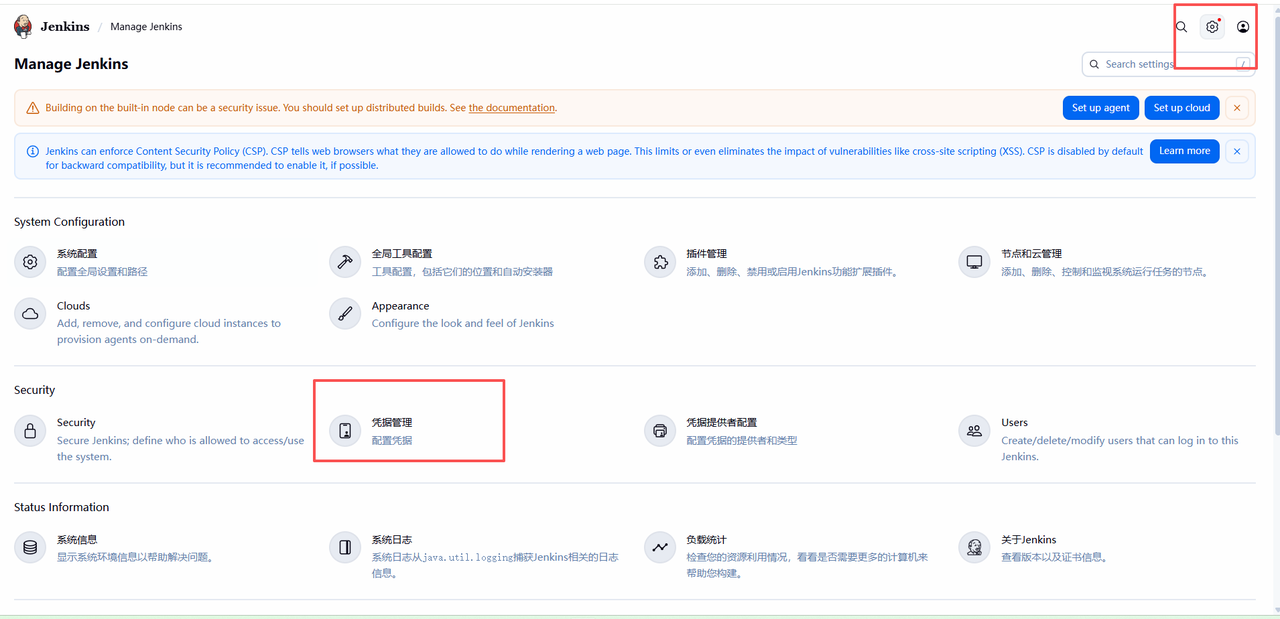
Task: Open the 关于Jenkins title link
Action: tap(1029, 539)
